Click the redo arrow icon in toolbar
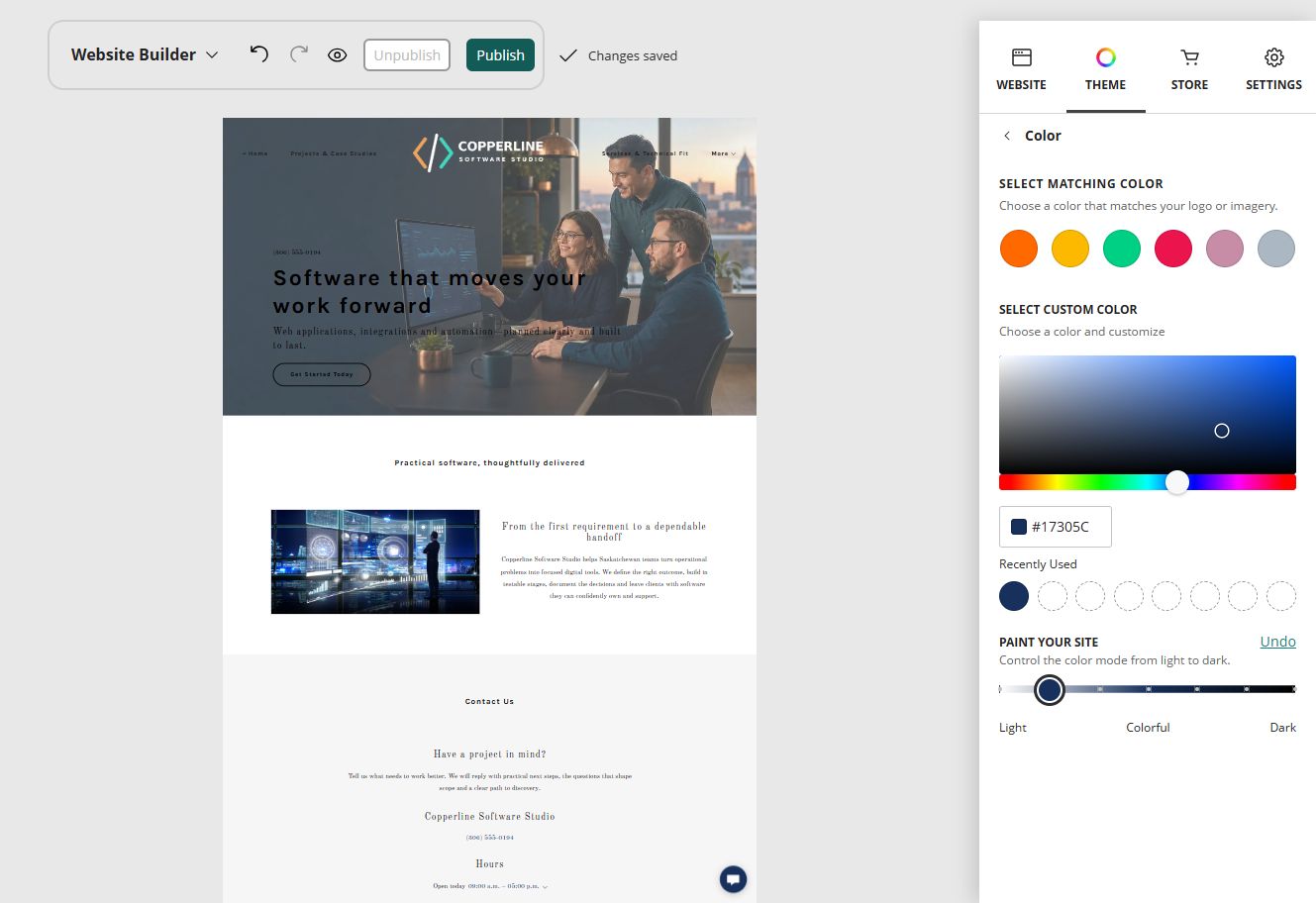 pyautogui.click(x=298, y=54)
